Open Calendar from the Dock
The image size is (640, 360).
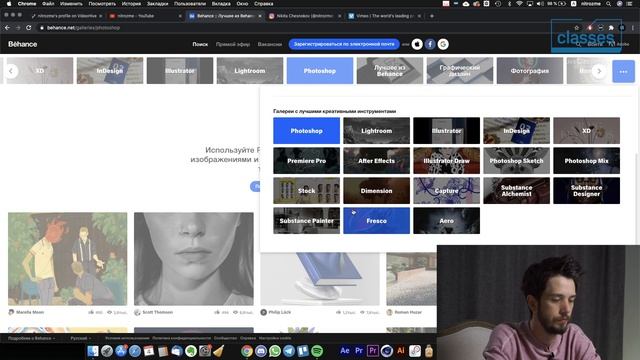coord(149,351)
